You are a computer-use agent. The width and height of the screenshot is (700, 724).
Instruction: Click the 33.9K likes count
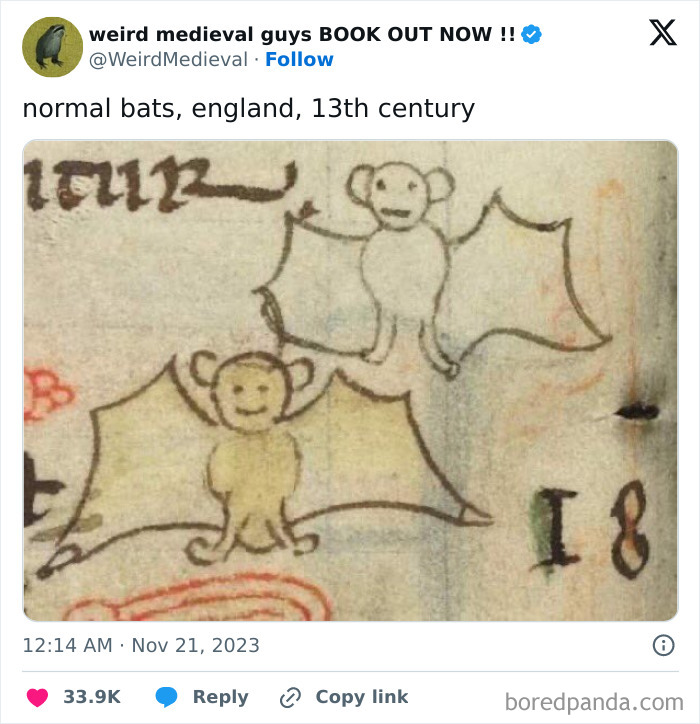pyautogui.click(x=92, y=697)
